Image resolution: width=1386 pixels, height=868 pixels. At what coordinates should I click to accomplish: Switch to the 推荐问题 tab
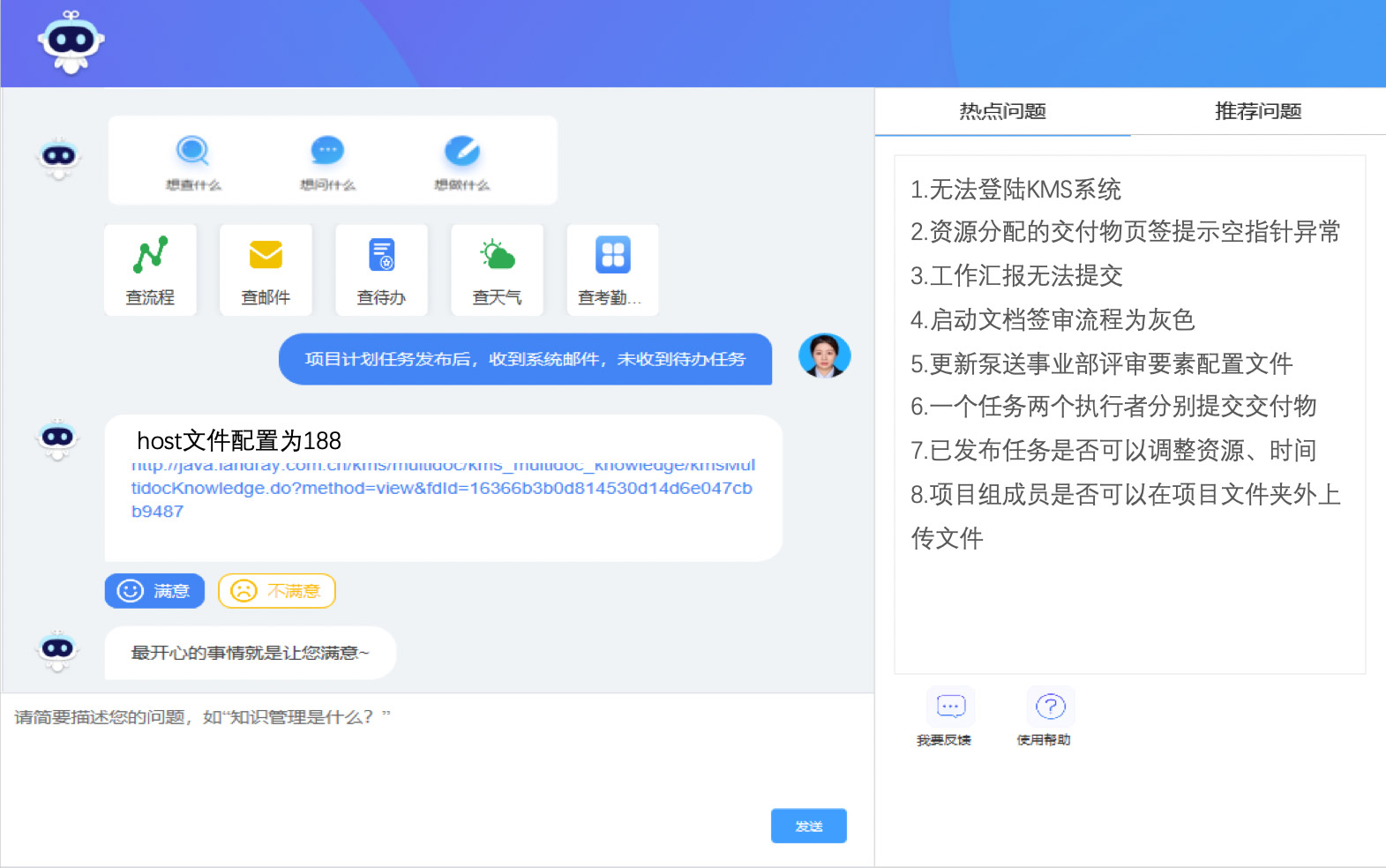[x=1257, y=111]
